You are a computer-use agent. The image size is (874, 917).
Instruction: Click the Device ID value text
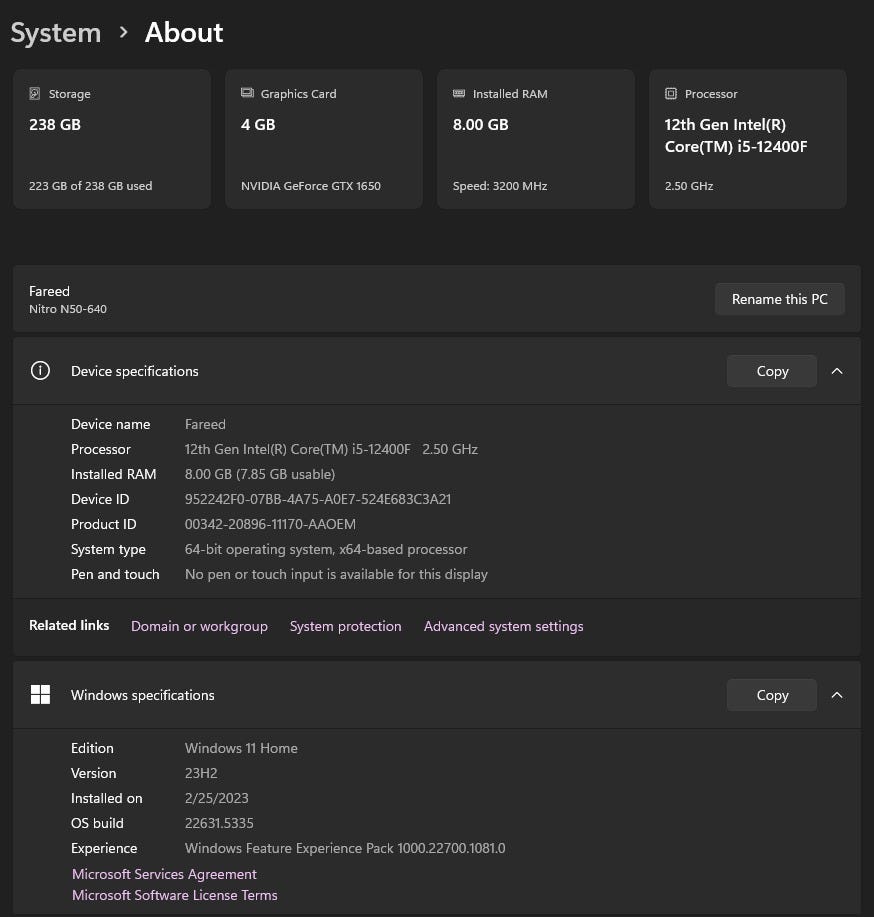pyautogui.click(x=318, y=499)
